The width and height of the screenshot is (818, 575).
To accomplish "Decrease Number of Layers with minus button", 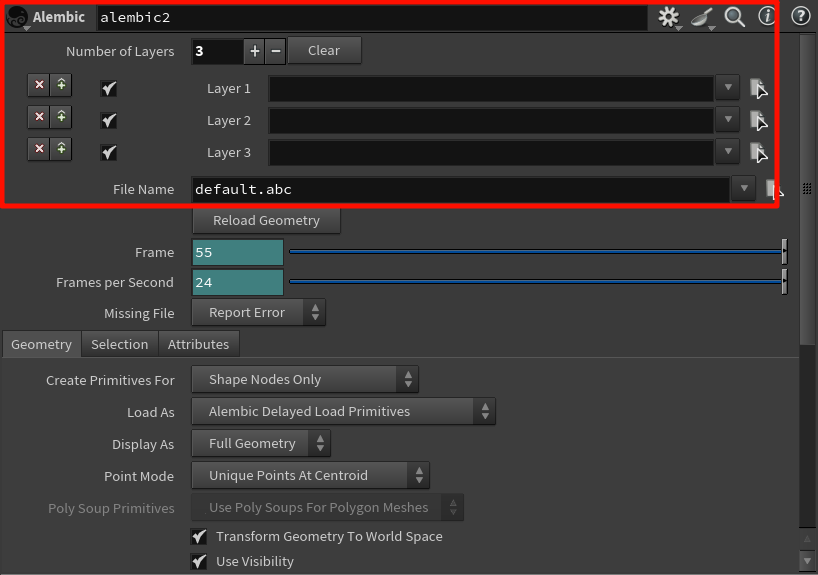I will pyautogui.click(x=276, y=51).
